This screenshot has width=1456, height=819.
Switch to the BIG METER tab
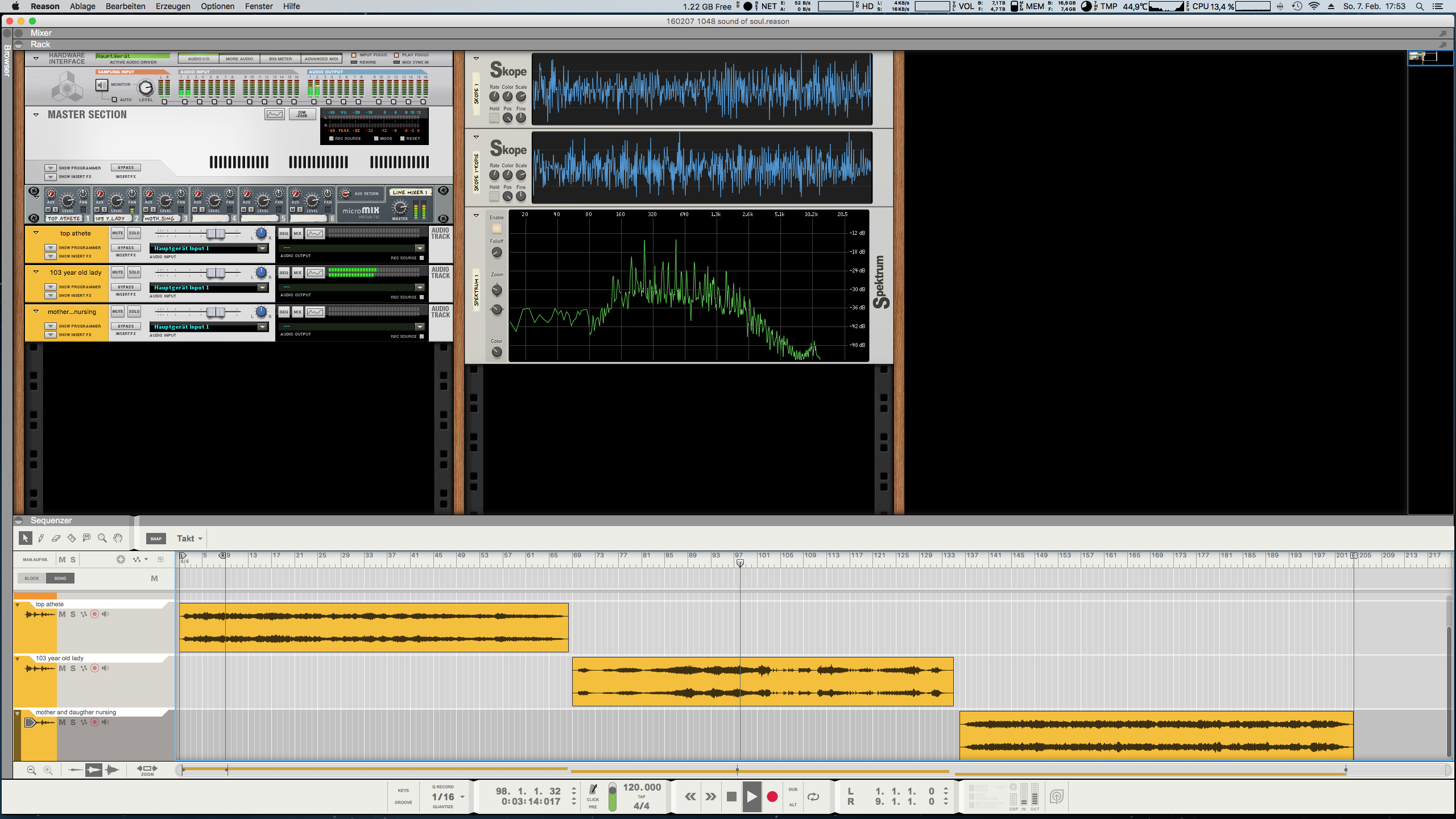(280, 59)
